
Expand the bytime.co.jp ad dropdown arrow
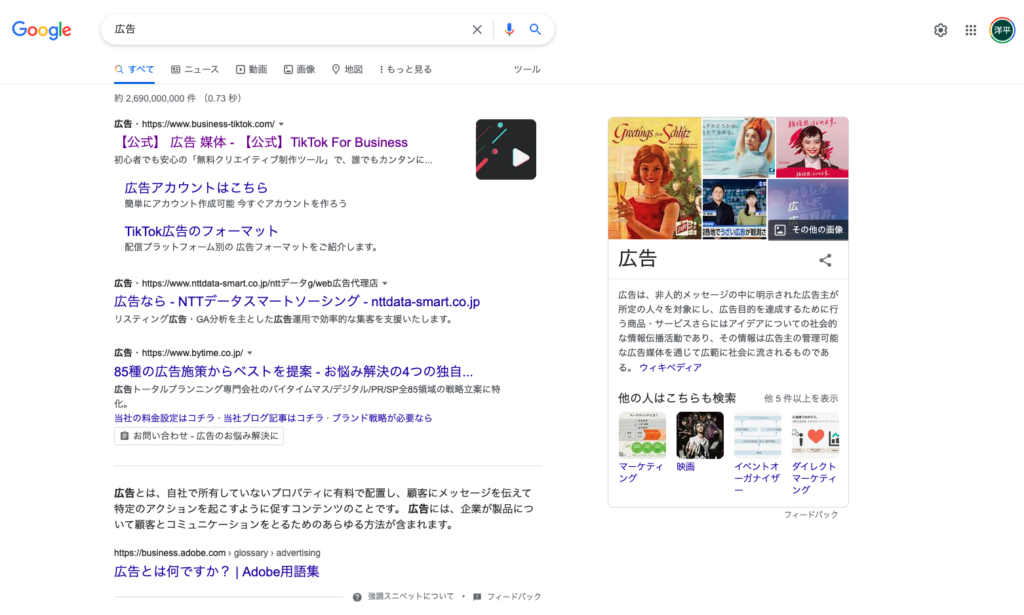coord(250,353)
